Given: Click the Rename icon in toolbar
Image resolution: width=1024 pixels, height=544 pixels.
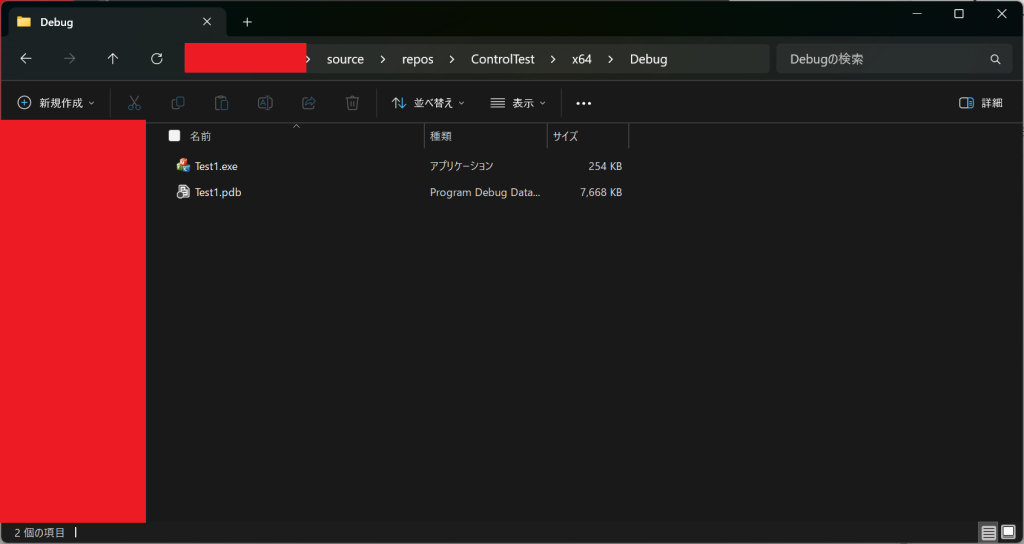Looking at the screenshot, I should point(265,103).
